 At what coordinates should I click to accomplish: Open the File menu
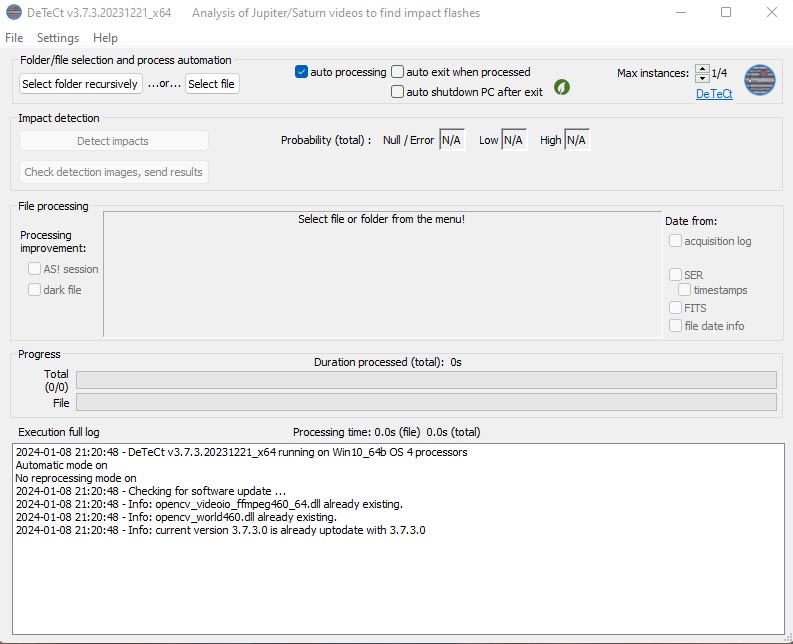pos(14,38)
